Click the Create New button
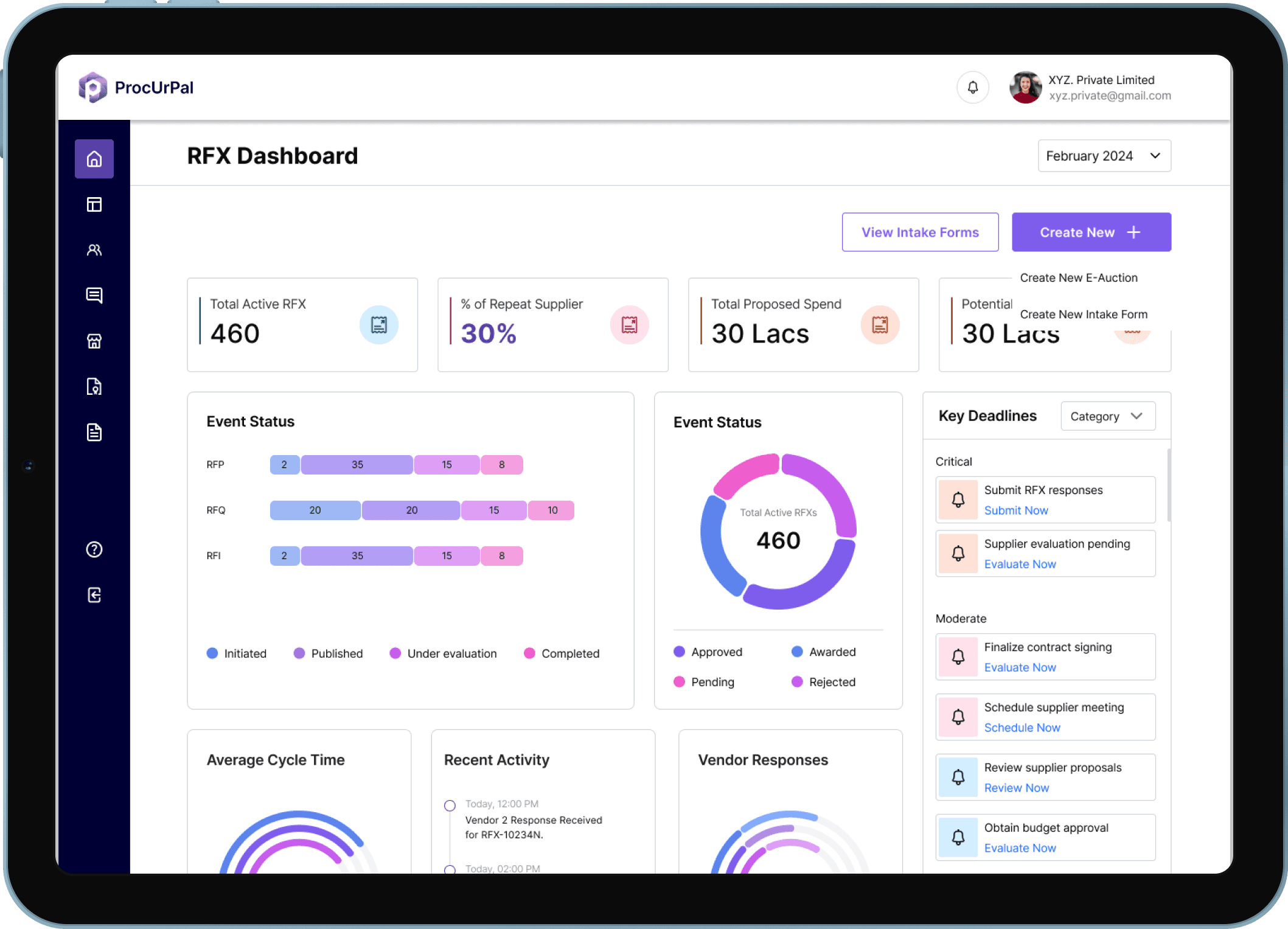Image resolution: width=1288 pixels, height=929 pixels. (1091, 232)
